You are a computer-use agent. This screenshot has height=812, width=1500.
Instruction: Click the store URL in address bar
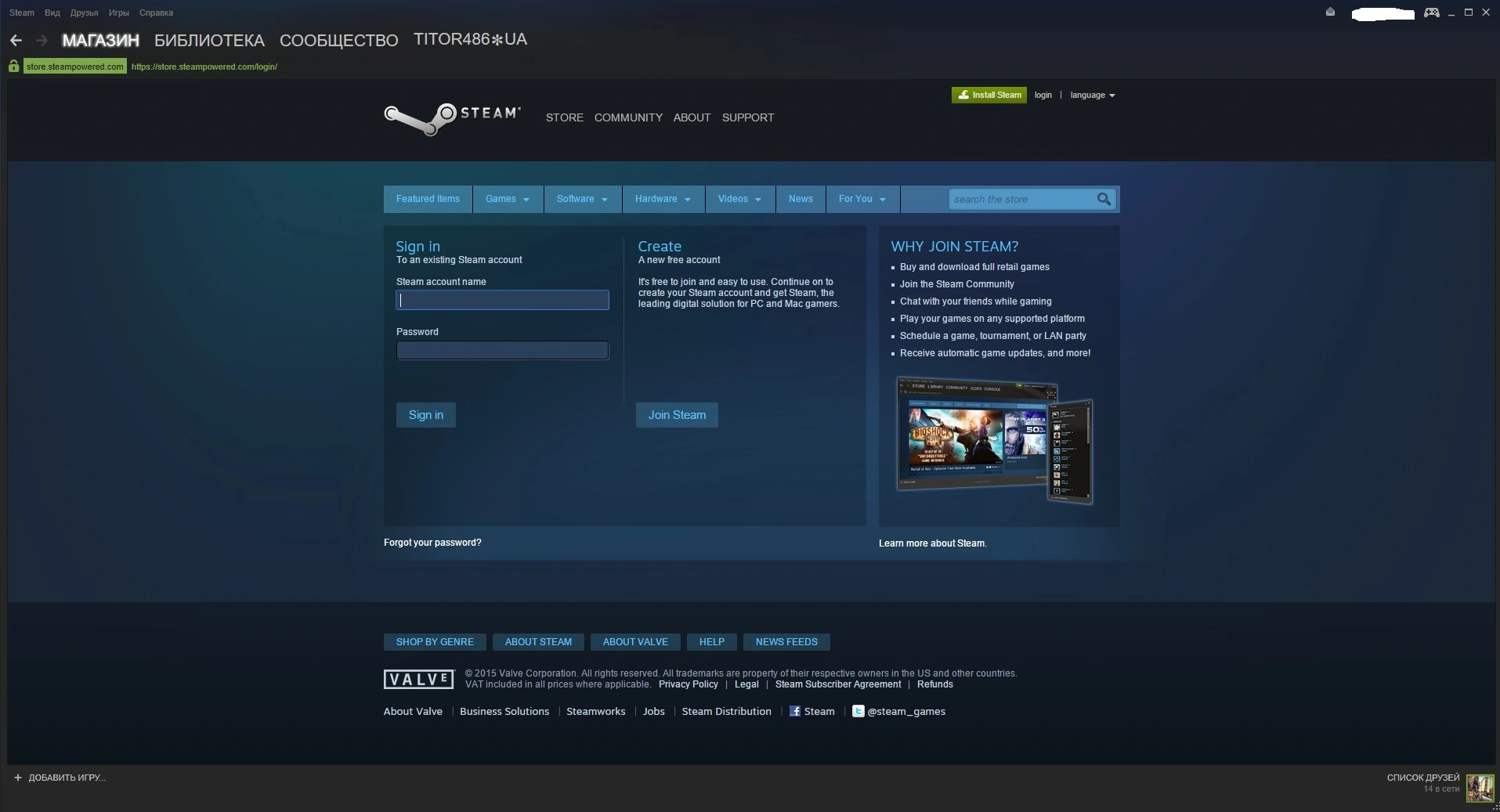[x=204, y=67]
